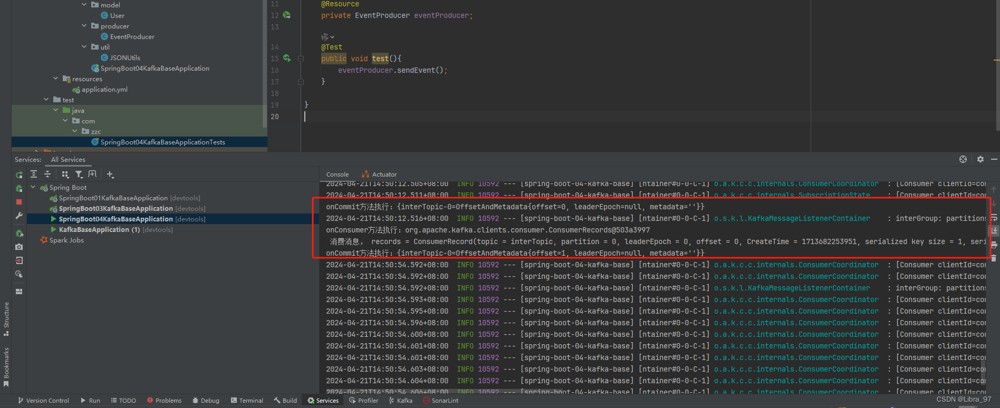This screenshot has width=1000, height=408.
Task: Open SpringBoot04KafkaBaseApplication in project tree
Action: [151, 68]
